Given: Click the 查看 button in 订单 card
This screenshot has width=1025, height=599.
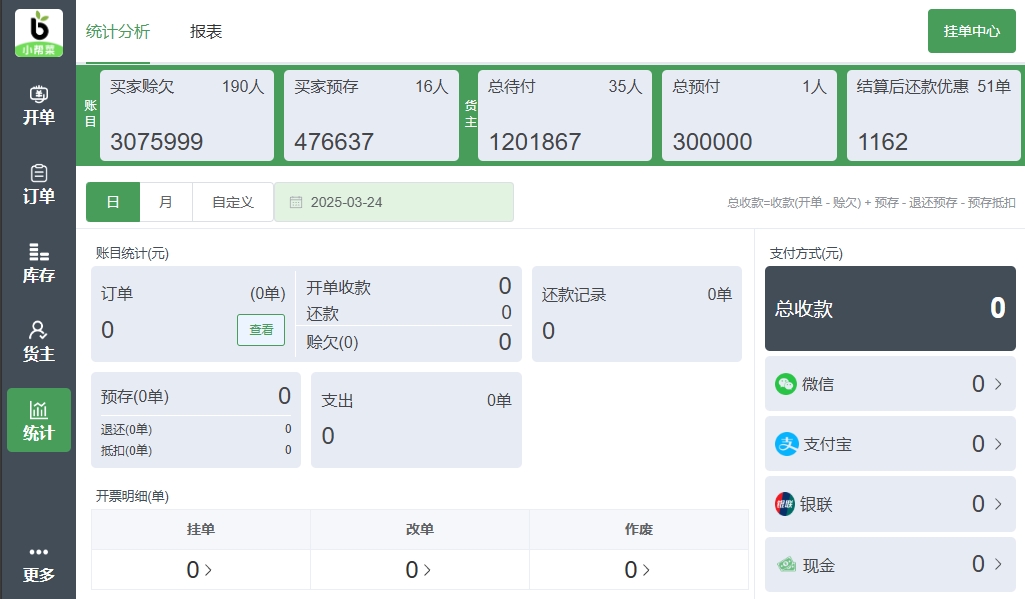Looking at the screenshot, I should point(260,330).
